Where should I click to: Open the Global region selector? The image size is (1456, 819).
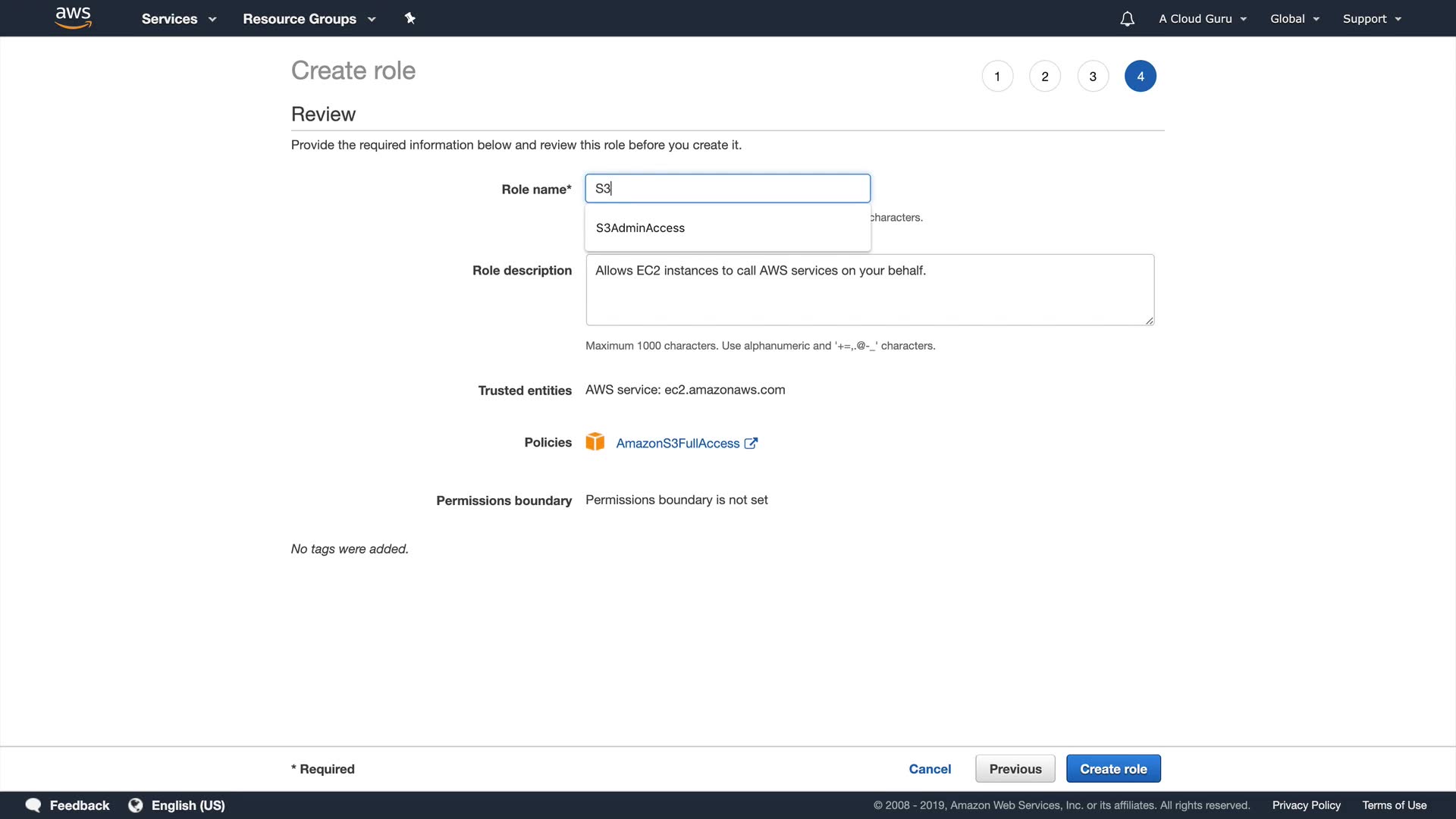click(x=1294, y=19)
